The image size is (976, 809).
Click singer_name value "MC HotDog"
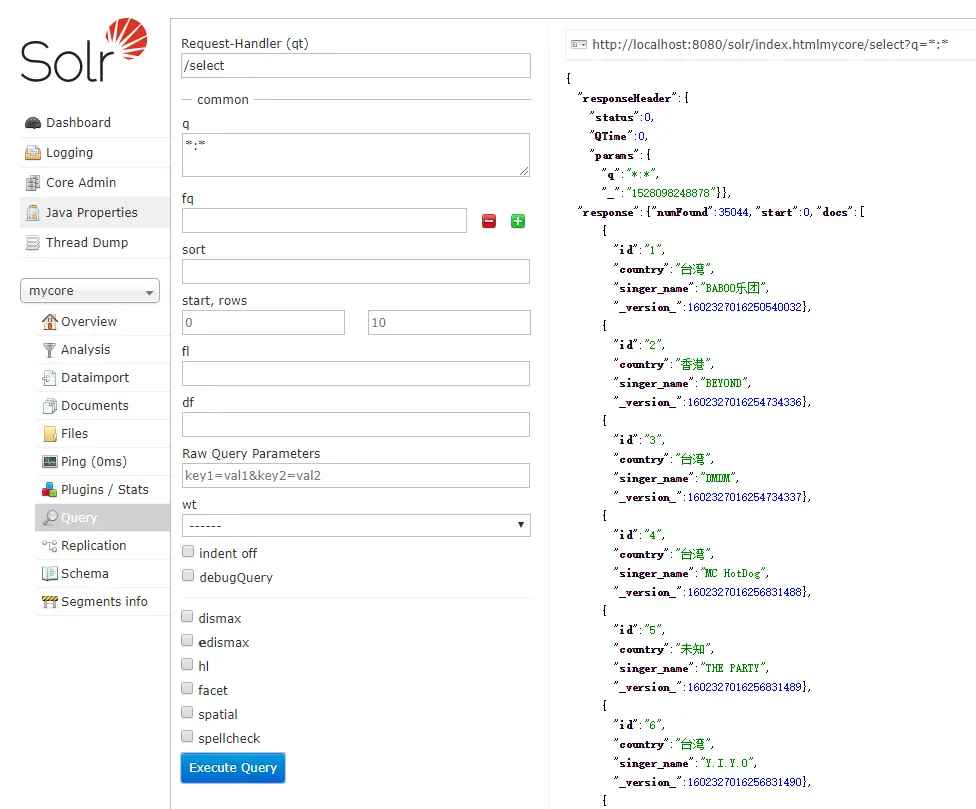pyautogui.click(x=734, y=573)
